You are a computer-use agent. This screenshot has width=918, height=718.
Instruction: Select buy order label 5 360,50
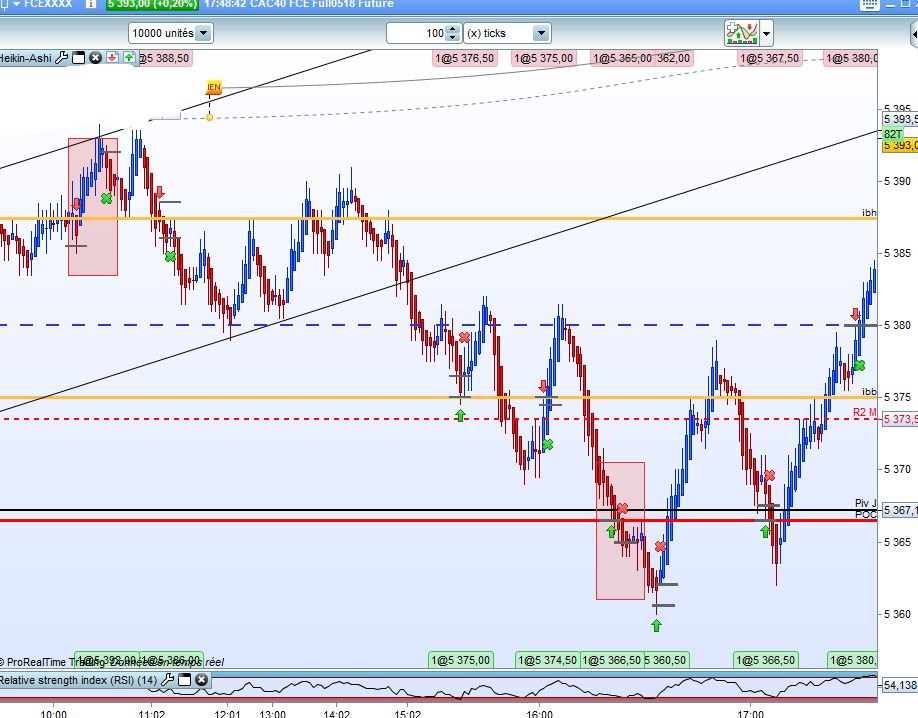666,660
